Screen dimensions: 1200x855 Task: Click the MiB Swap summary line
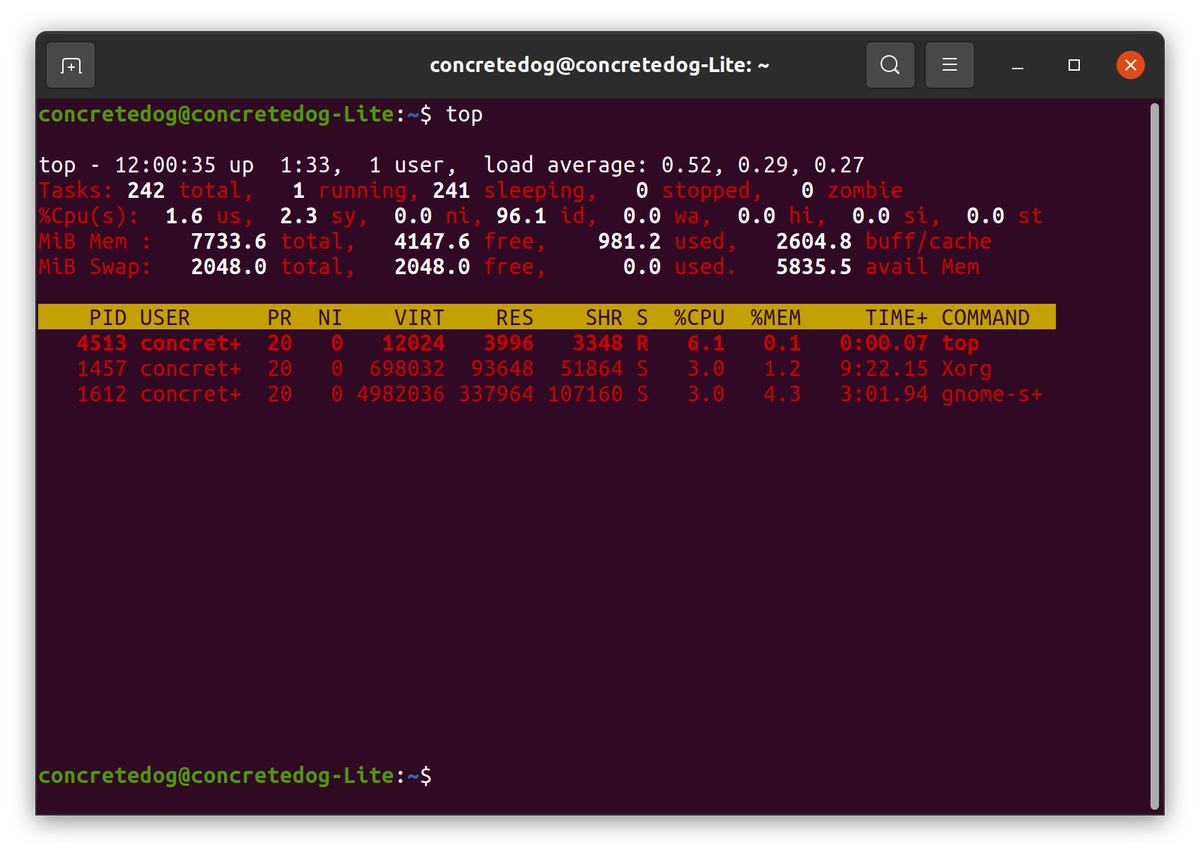coord(300,266)
